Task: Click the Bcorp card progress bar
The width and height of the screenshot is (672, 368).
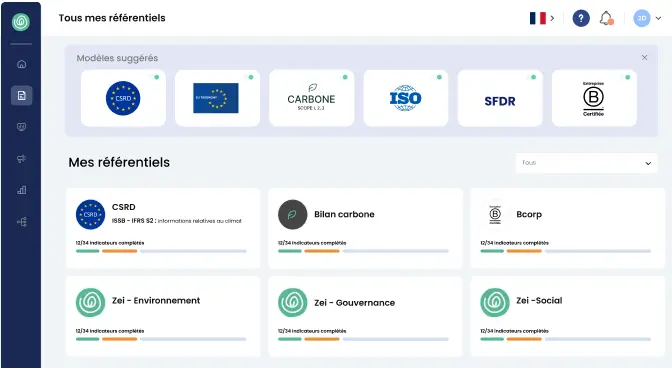Action: click(x=565, y=251)
